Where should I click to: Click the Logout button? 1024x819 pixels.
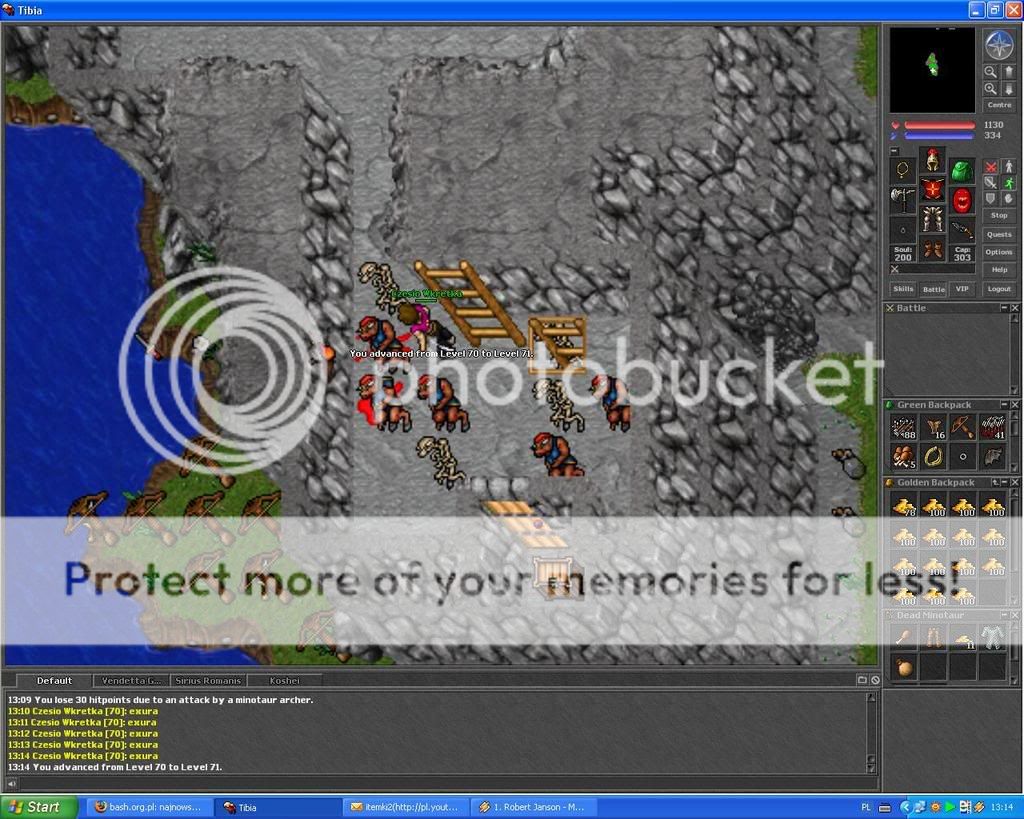tap(999, 289)
